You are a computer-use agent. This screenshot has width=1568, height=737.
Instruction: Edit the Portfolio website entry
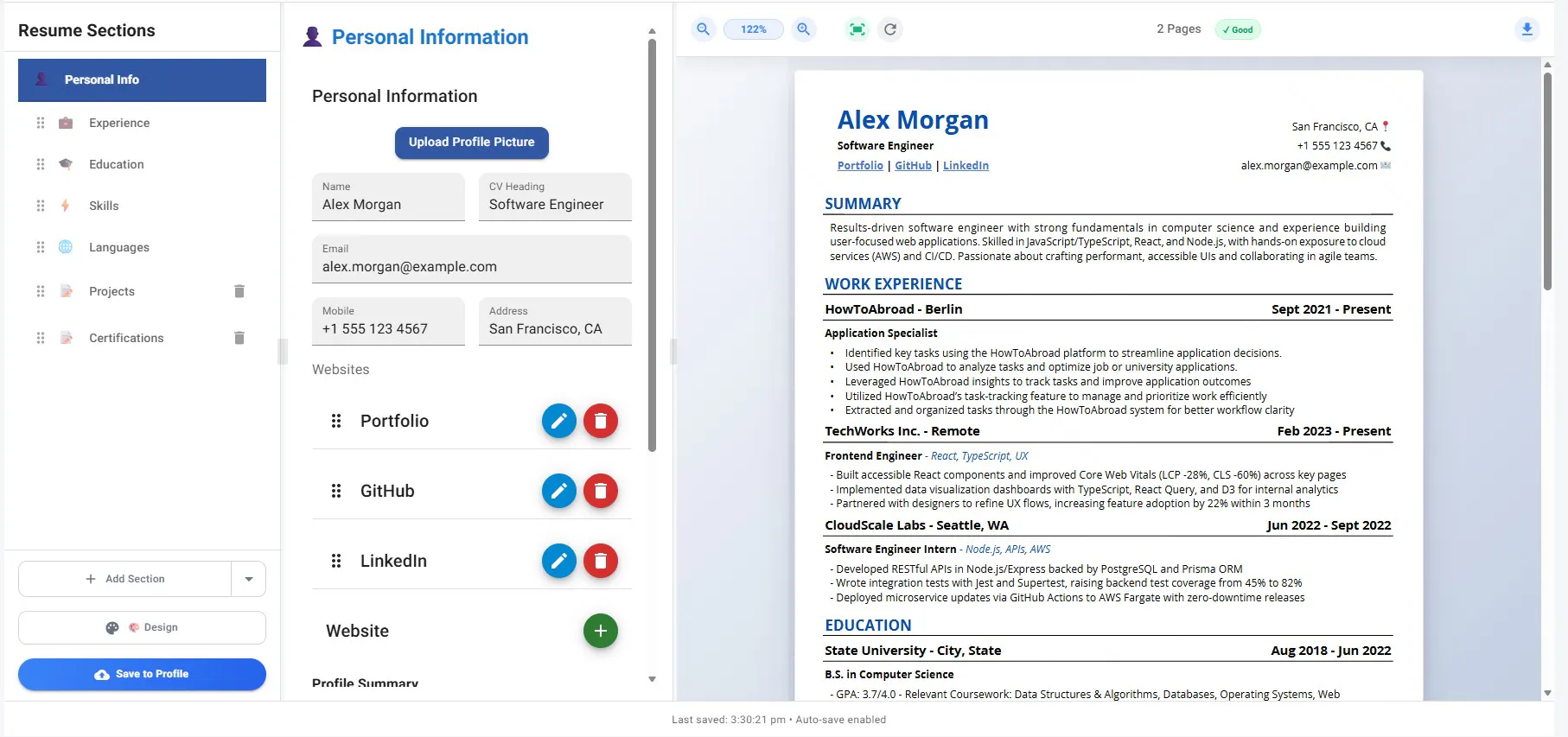coord(559,421)
